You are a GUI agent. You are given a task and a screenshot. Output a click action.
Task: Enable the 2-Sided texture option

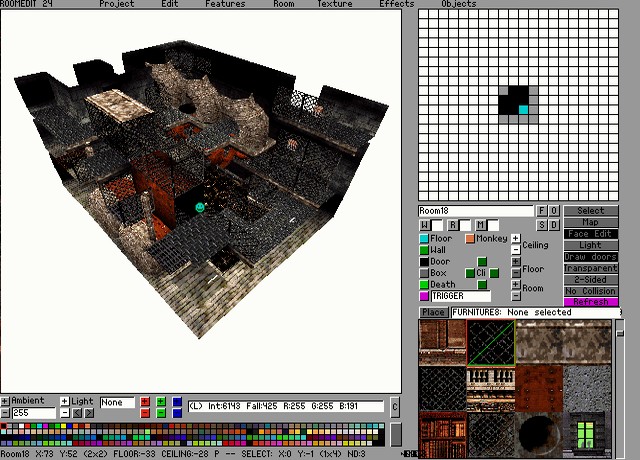coord(590,279)
